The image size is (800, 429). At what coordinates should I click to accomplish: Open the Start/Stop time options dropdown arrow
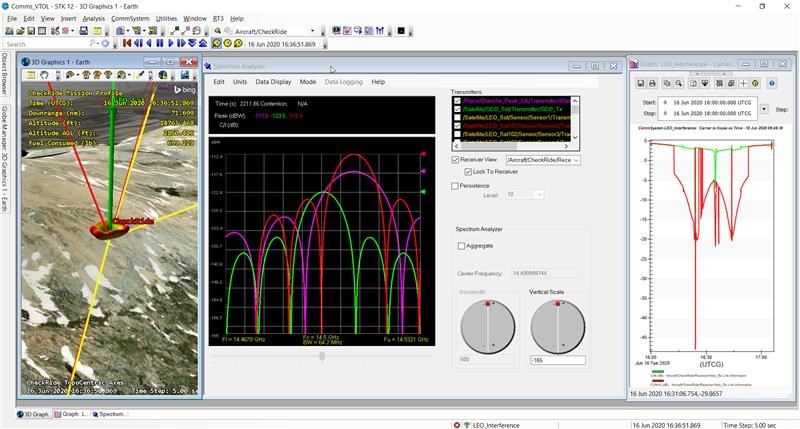[x=764, y=109]
